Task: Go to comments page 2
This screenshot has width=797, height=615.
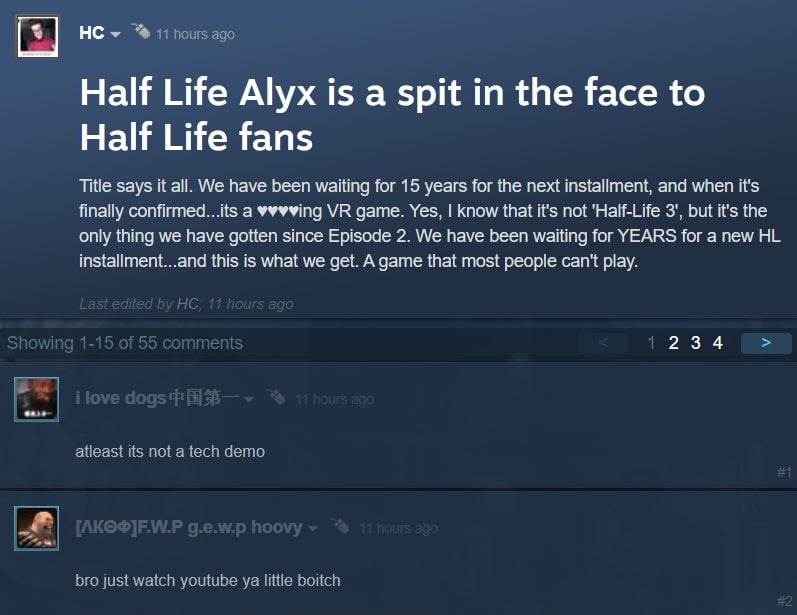Action: click(673, 343)
